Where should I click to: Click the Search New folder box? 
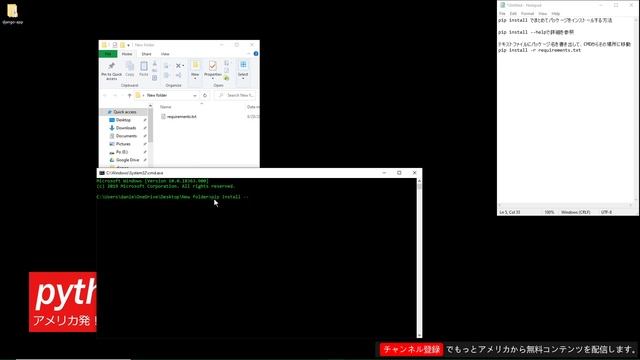point(235,95)
